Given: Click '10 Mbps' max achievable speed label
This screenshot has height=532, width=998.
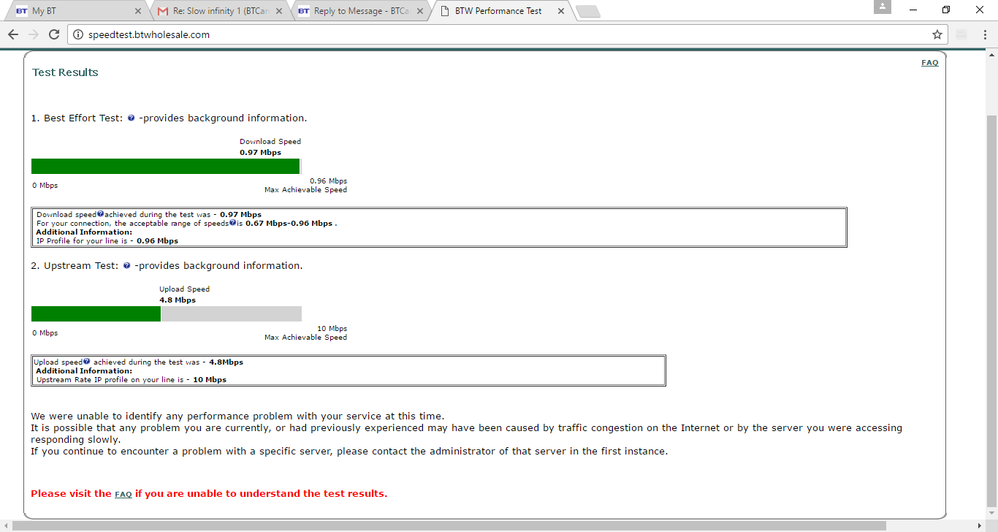Looking at the screenshot, I should click(x=332, y=328).
